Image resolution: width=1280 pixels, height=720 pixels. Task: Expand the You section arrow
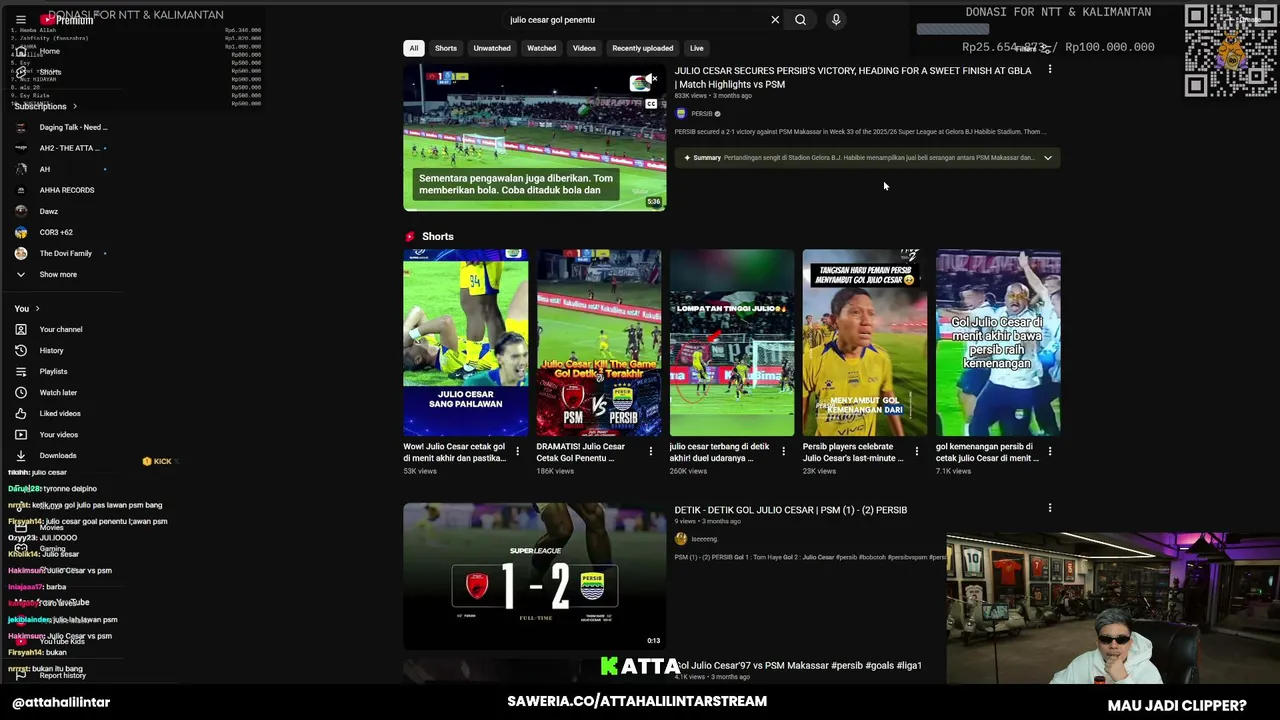pyautogui.click(x=37, y=309)
